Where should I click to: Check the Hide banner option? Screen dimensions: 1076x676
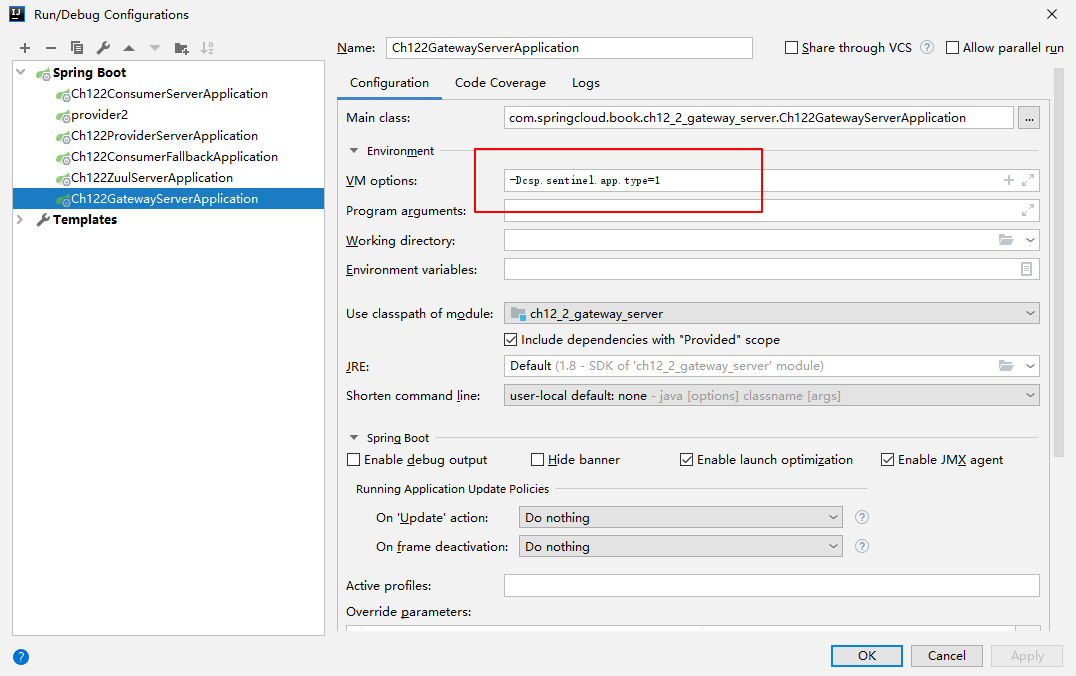pos(537,460)
